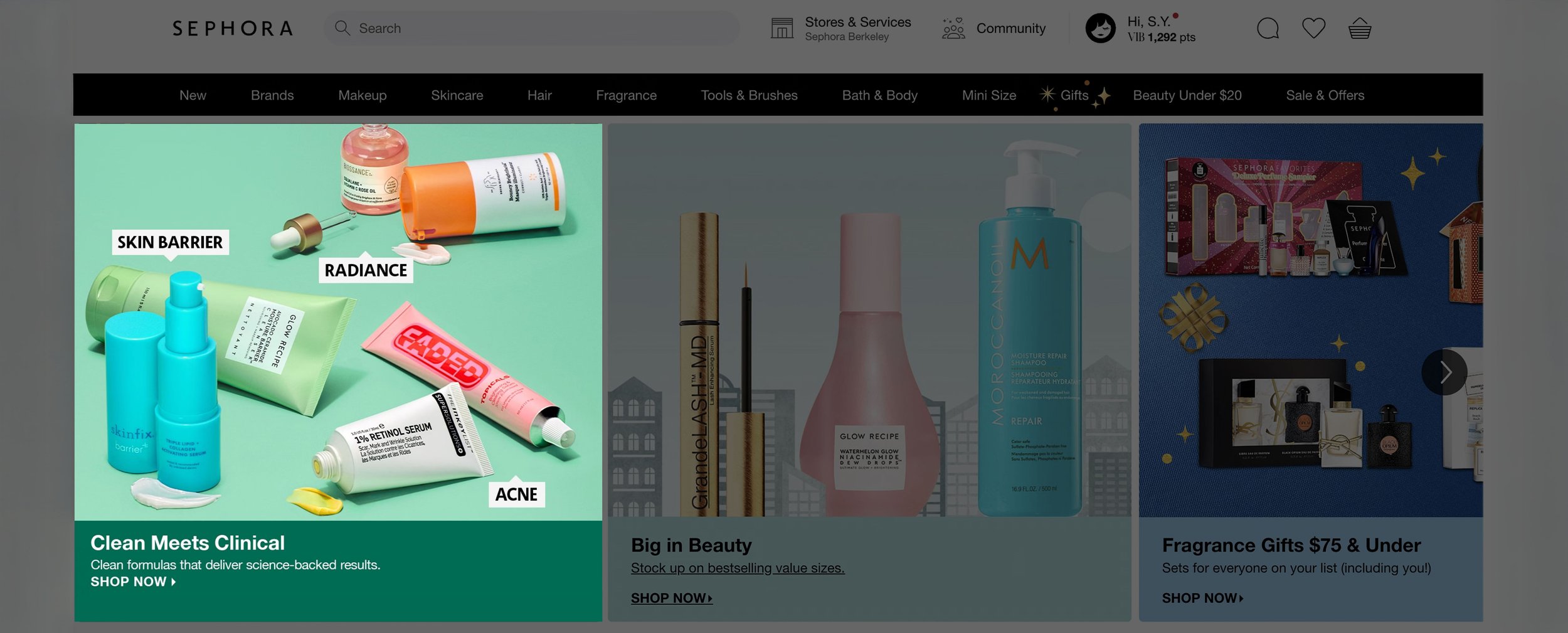Image resolution: width=1568 pixels, height=633 pixels.
Task: Focus the Search input field
Action: (x=531, y=28)
